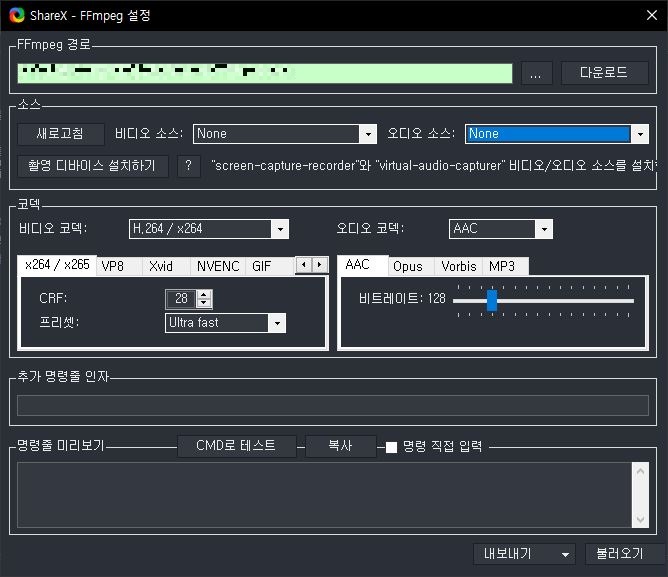Click the FFmpeg 경로 path field
668x577 pixels.
tap(265, 73)
